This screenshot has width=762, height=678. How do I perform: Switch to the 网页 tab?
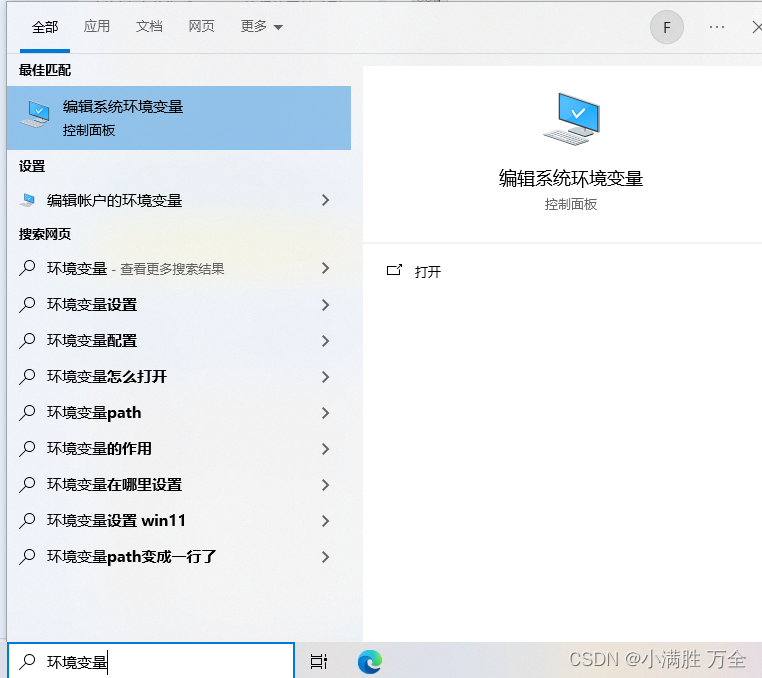pos(202,26)
